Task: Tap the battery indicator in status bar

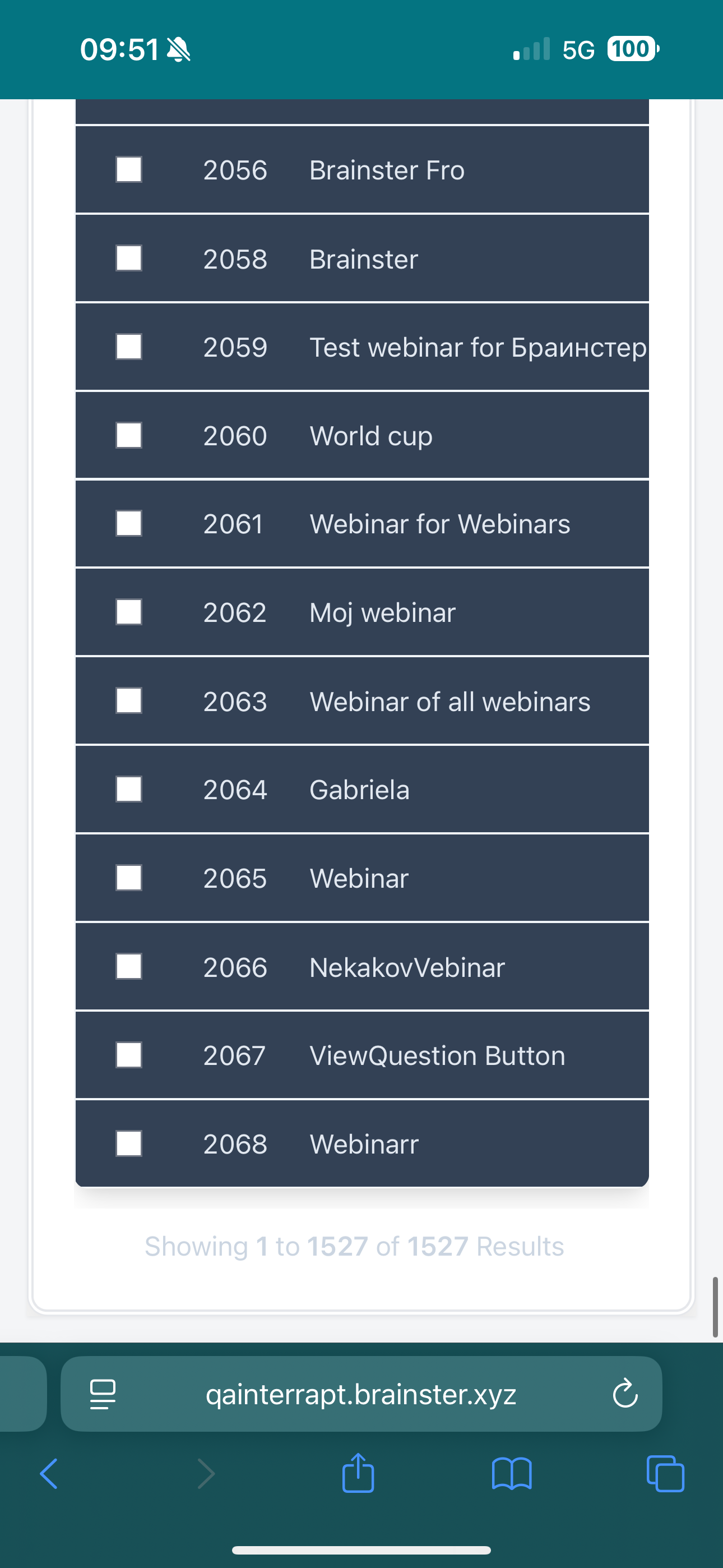Action: [x=633, y=49]
